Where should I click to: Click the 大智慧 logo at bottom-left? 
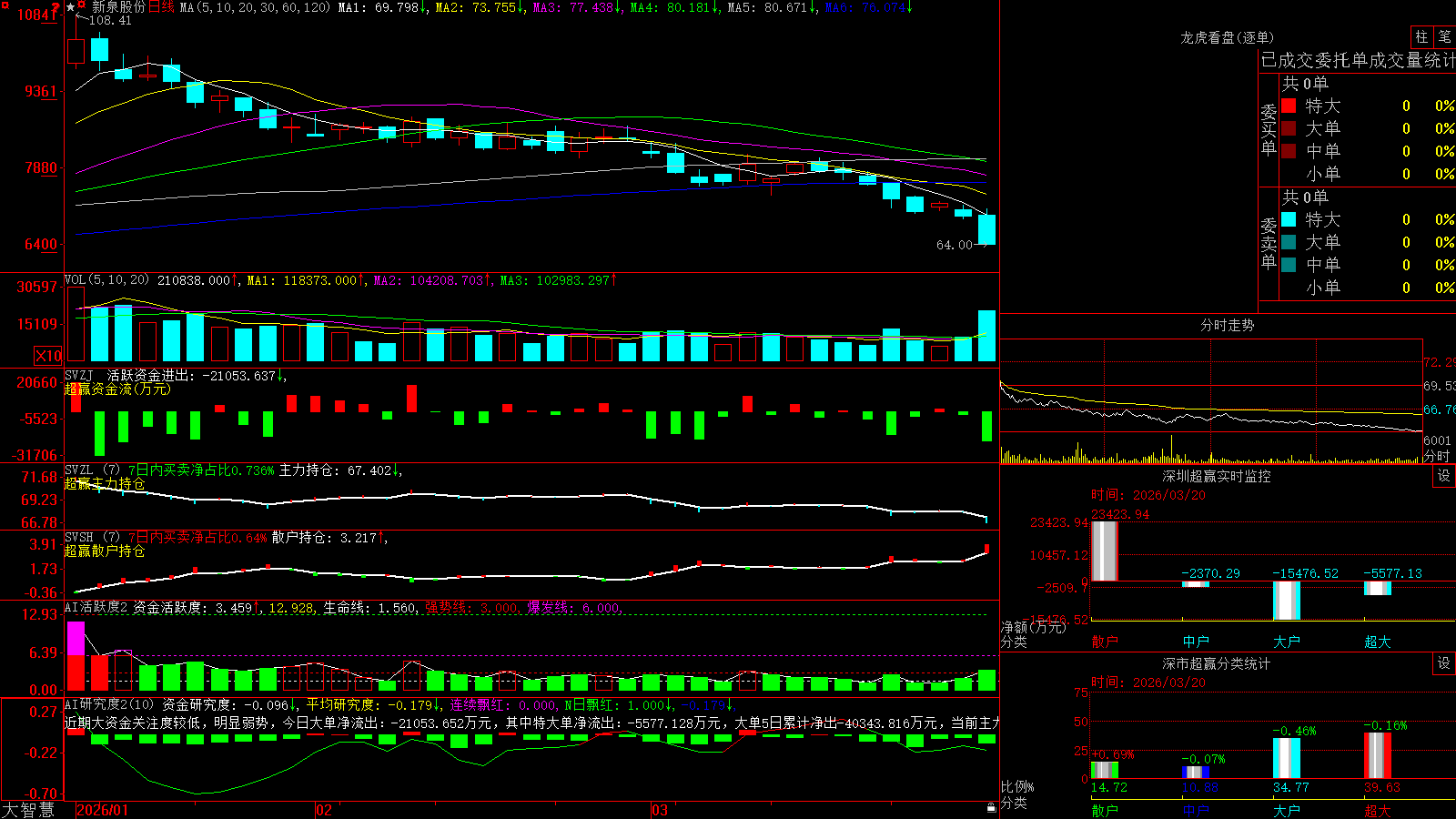tap(28, 810)
